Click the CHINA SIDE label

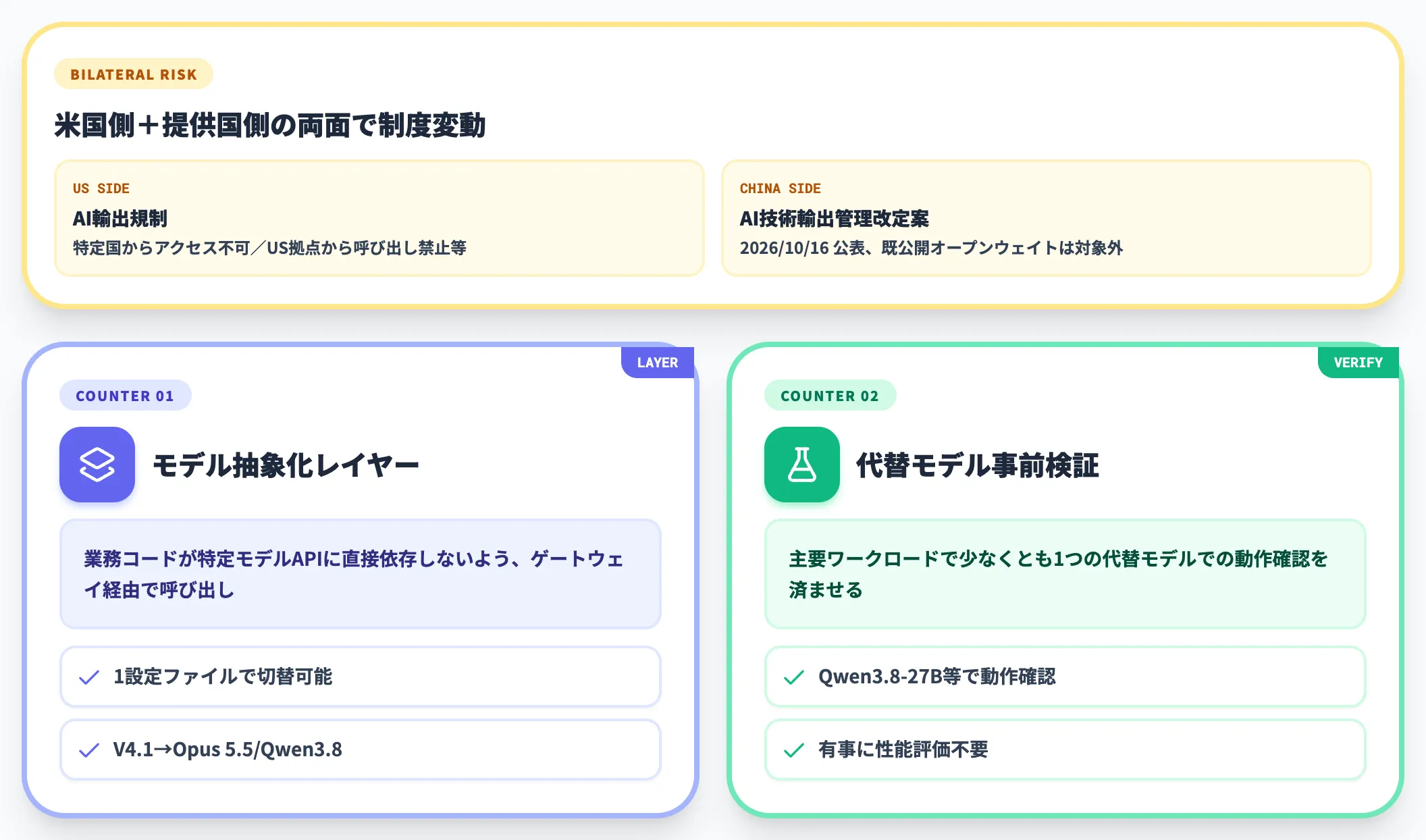(781, 188)
